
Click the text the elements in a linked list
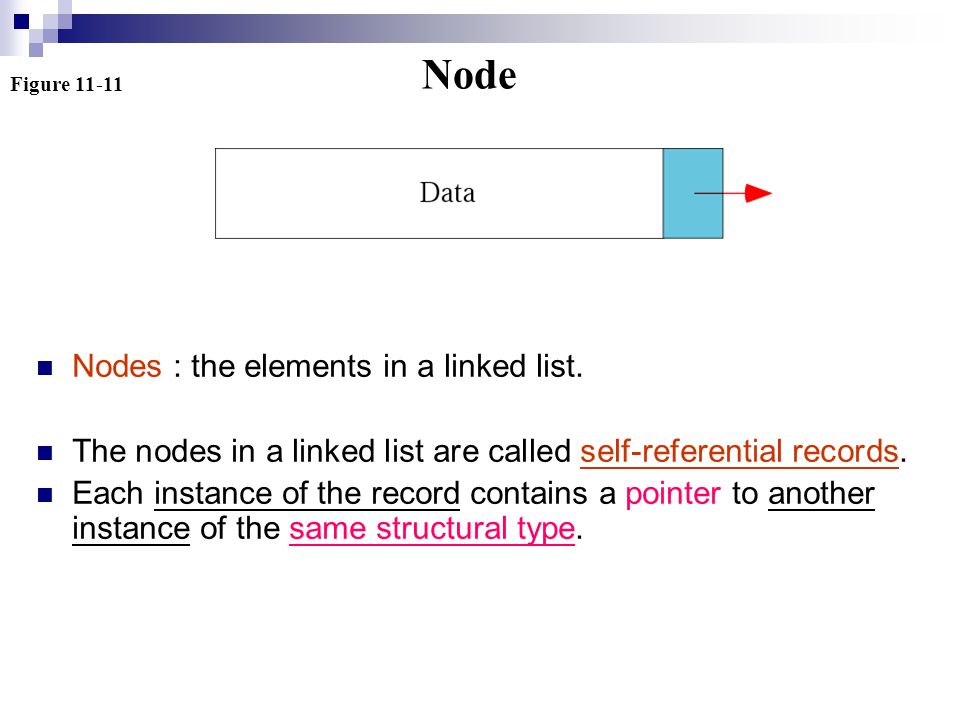point(386,366)
